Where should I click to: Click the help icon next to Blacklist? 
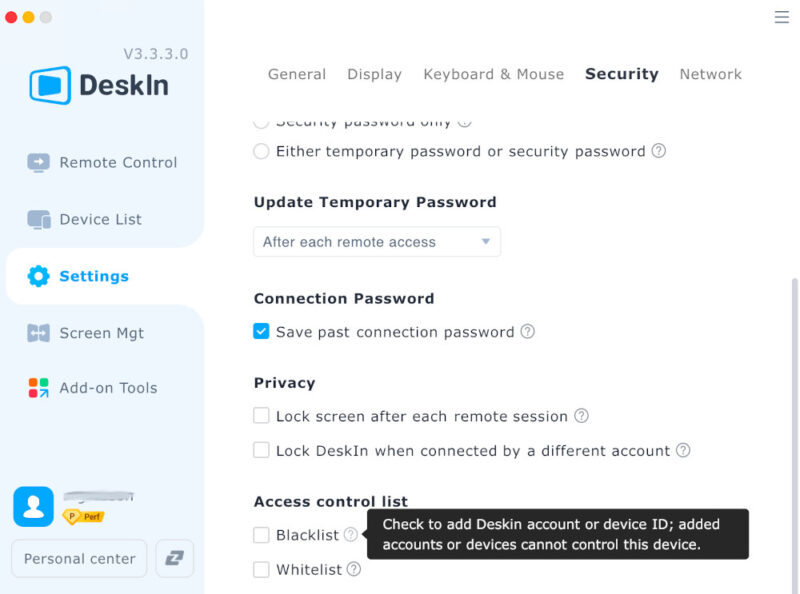[352, 535]
